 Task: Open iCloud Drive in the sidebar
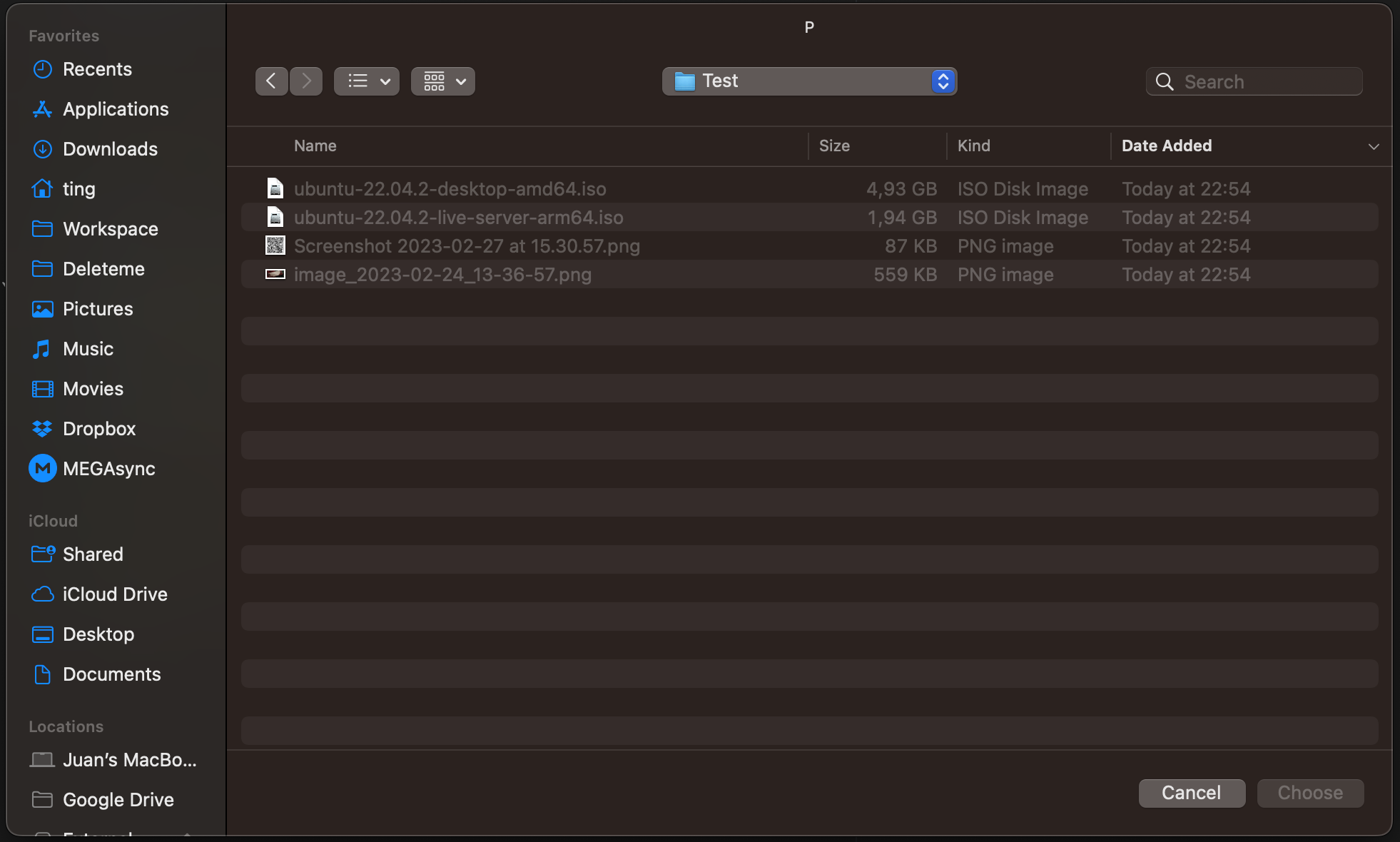click(x=116, y=594)
